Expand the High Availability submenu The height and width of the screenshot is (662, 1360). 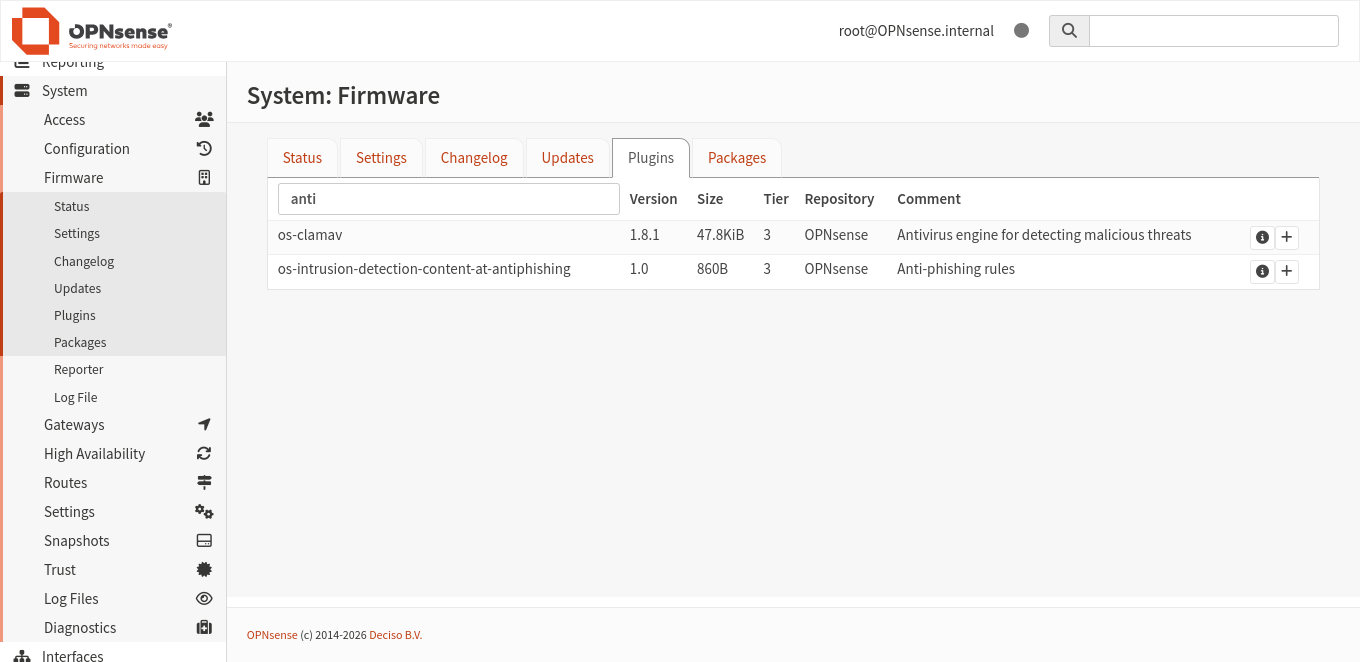click(x=113, y=453)
